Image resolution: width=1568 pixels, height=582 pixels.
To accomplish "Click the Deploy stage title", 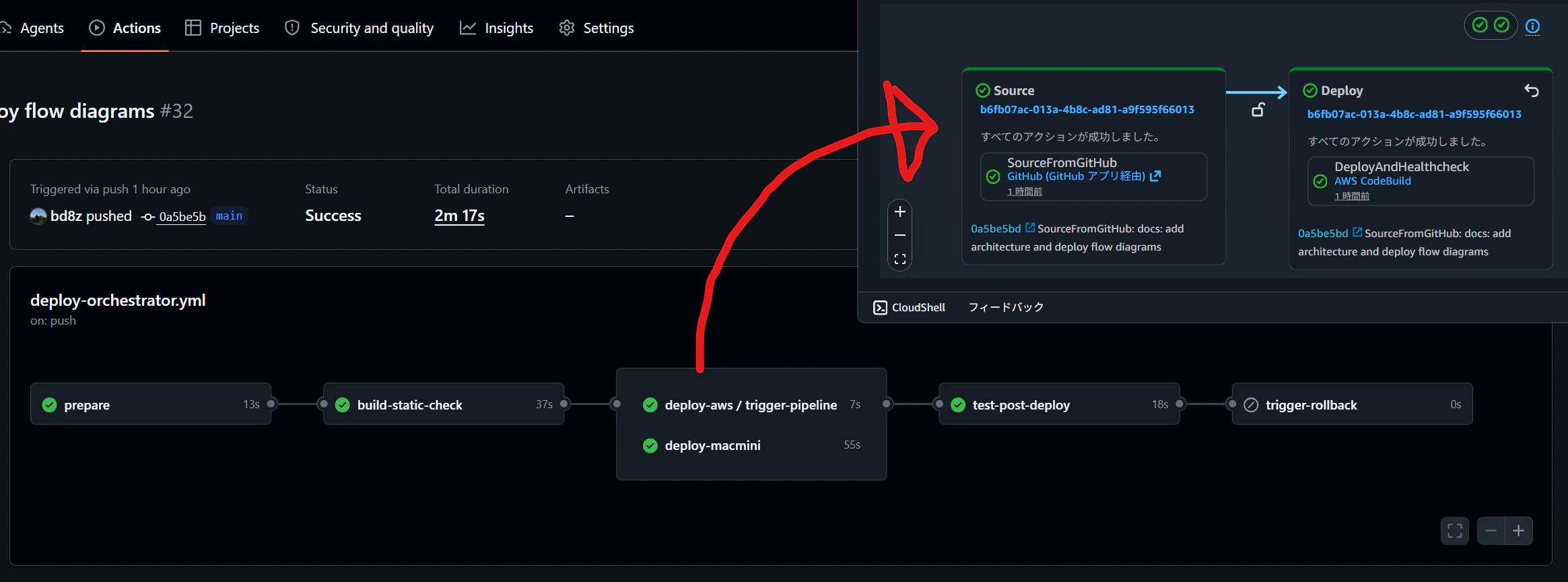I will pyautogui.click(x=1342, y=90).
